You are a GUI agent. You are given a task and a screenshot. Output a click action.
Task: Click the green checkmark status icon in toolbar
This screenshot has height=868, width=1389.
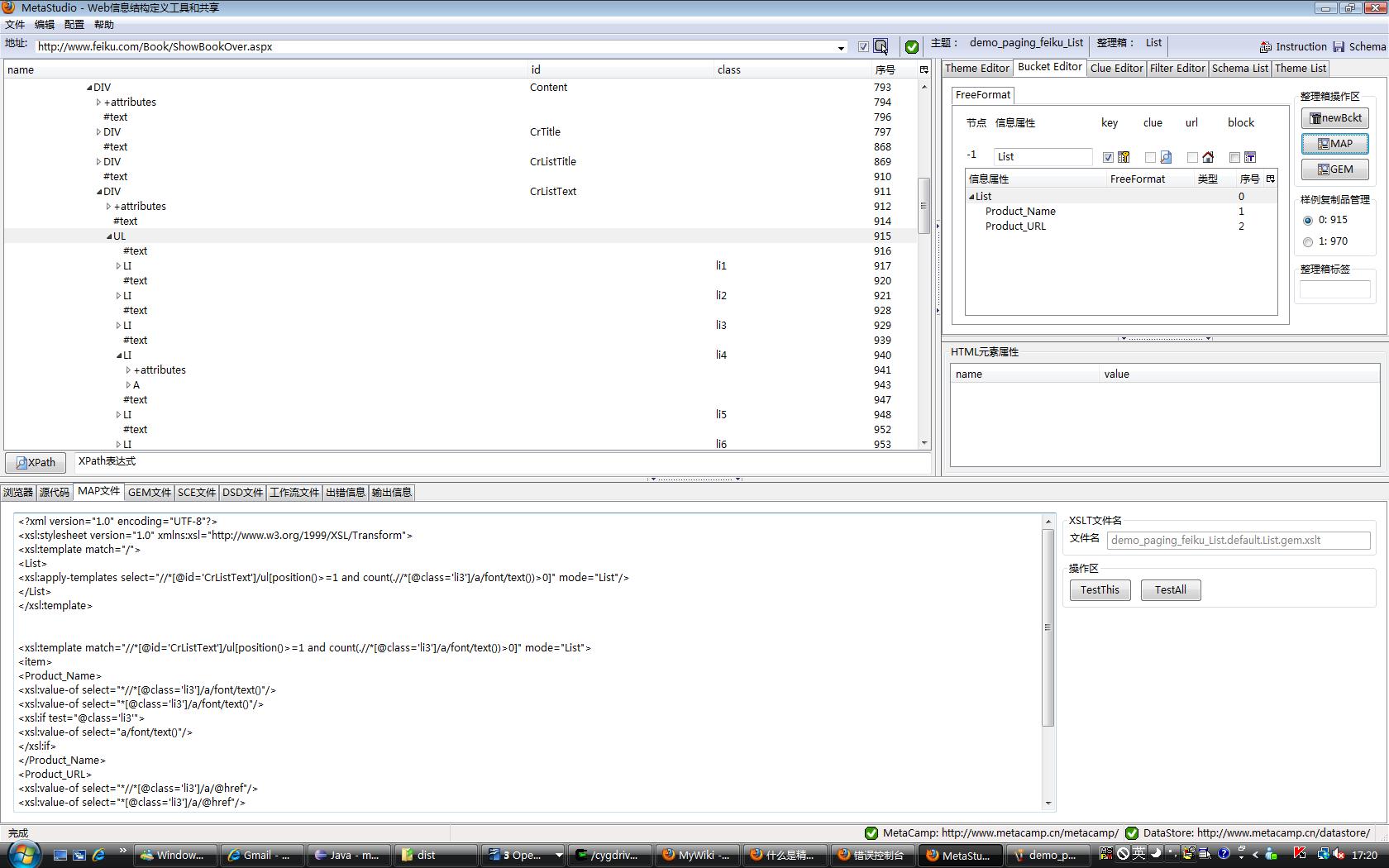[911, 47]
